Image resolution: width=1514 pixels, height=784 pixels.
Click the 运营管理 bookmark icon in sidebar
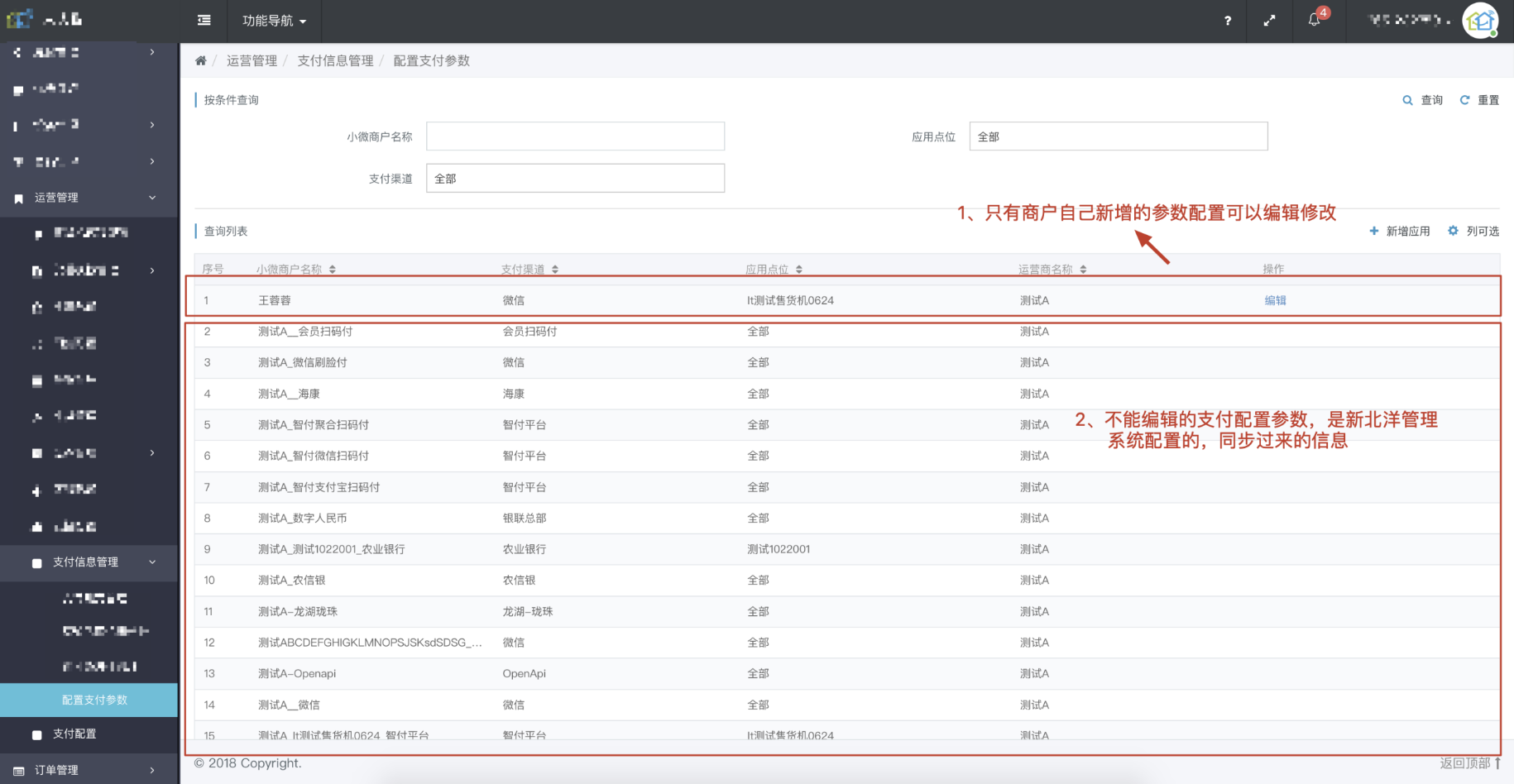(18, 198)
